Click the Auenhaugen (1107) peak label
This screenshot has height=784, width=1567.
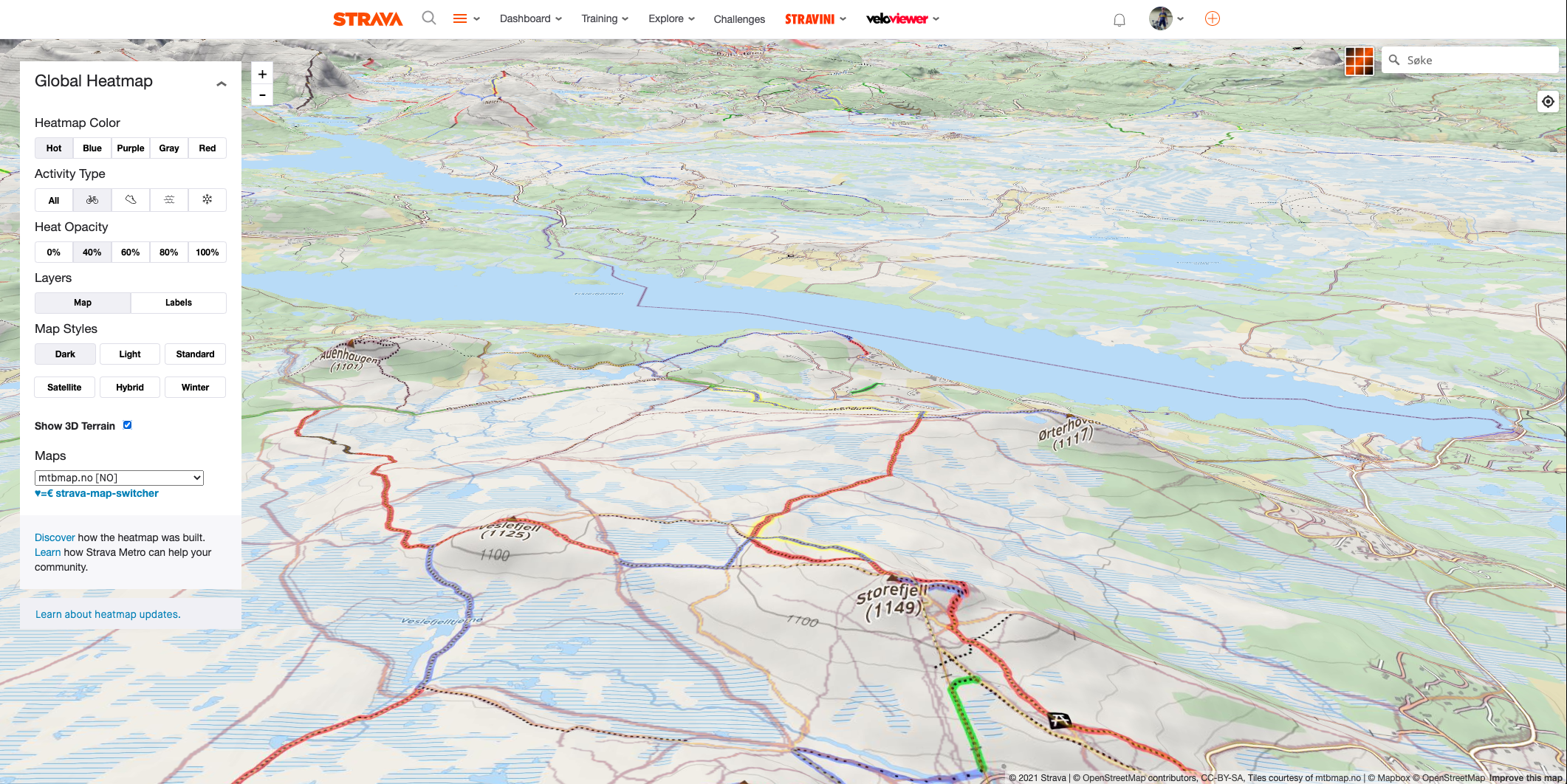tap(349, 360)
